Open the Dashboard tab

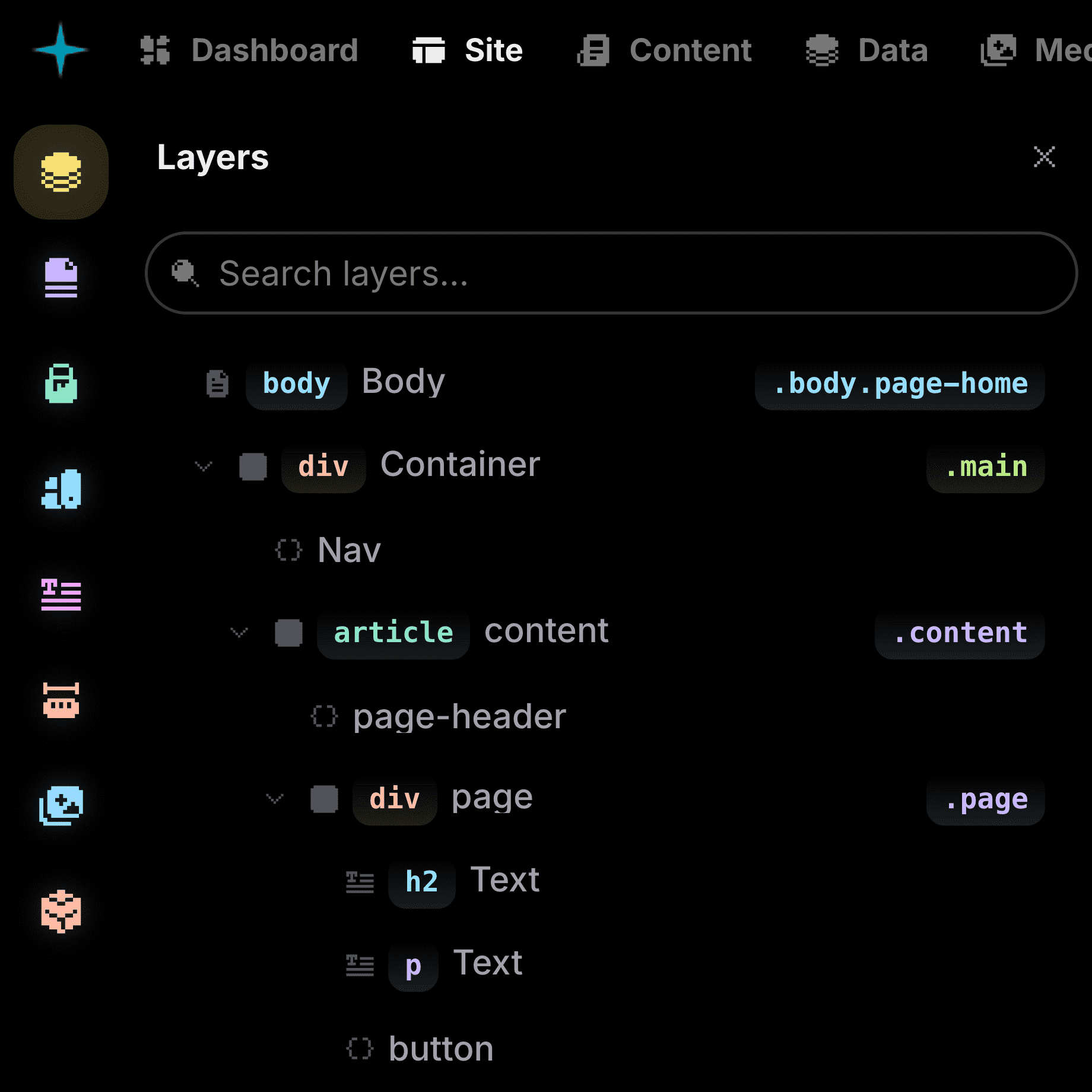tap(249, 50)
